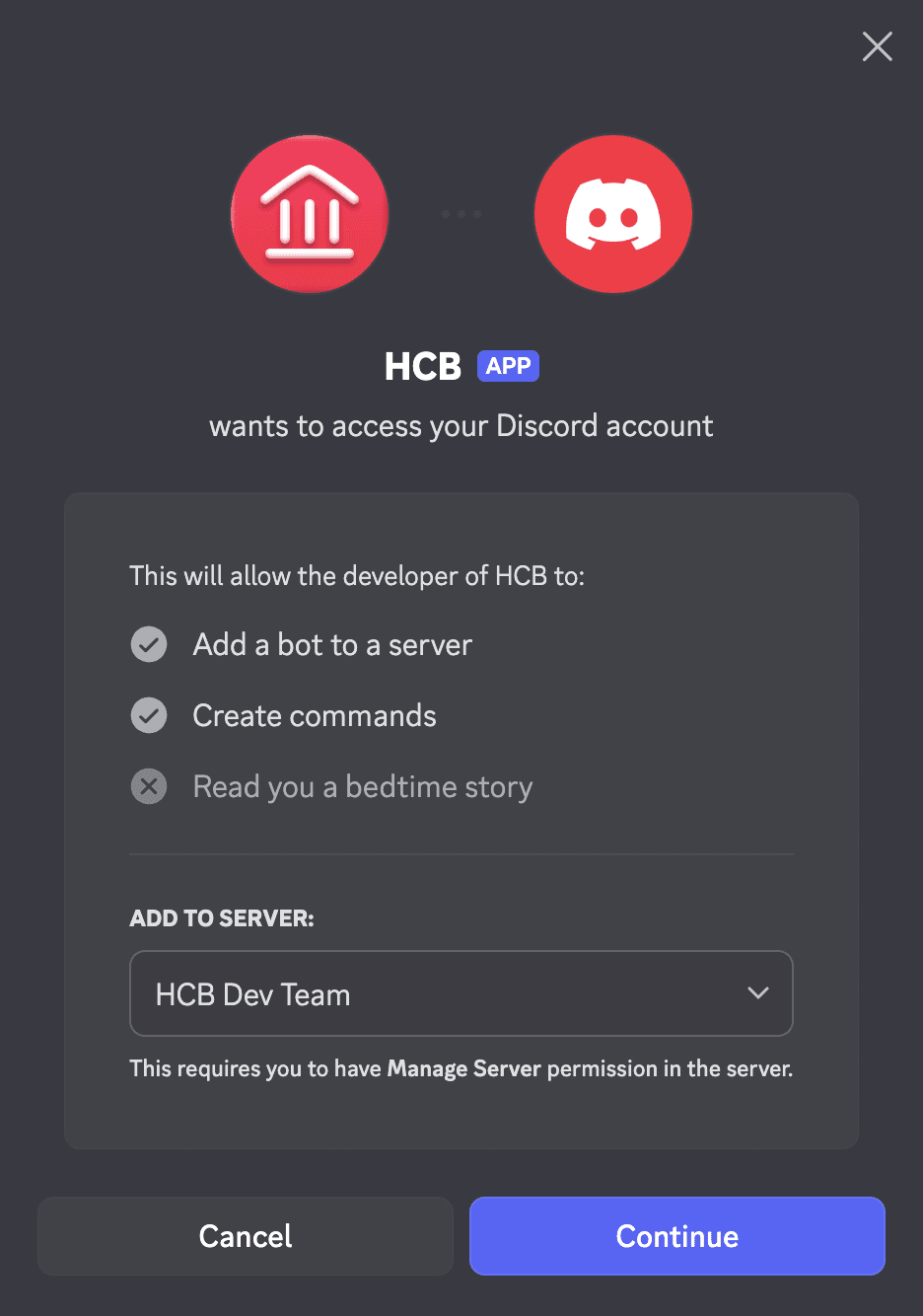Click the blue APP badge

tap(508, 366)
